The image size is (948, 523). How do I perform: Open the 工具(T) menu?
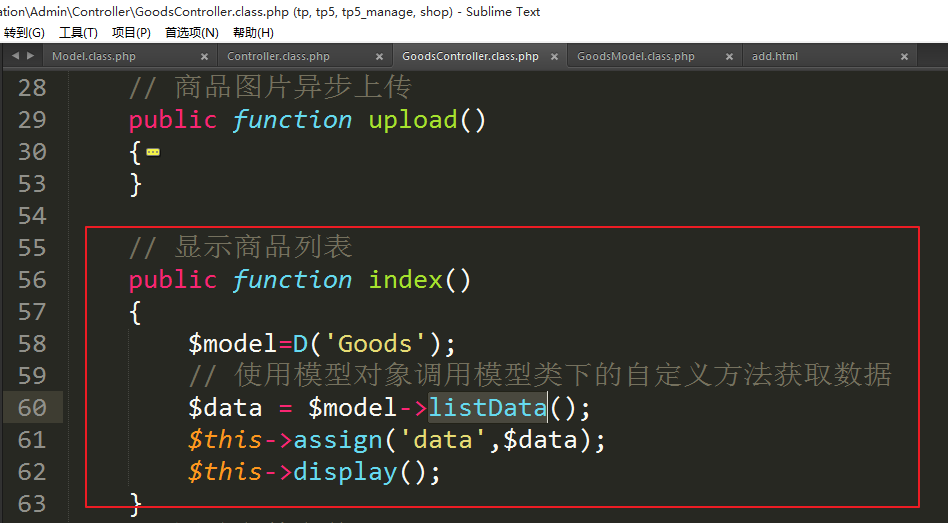(x=78, y=33)
